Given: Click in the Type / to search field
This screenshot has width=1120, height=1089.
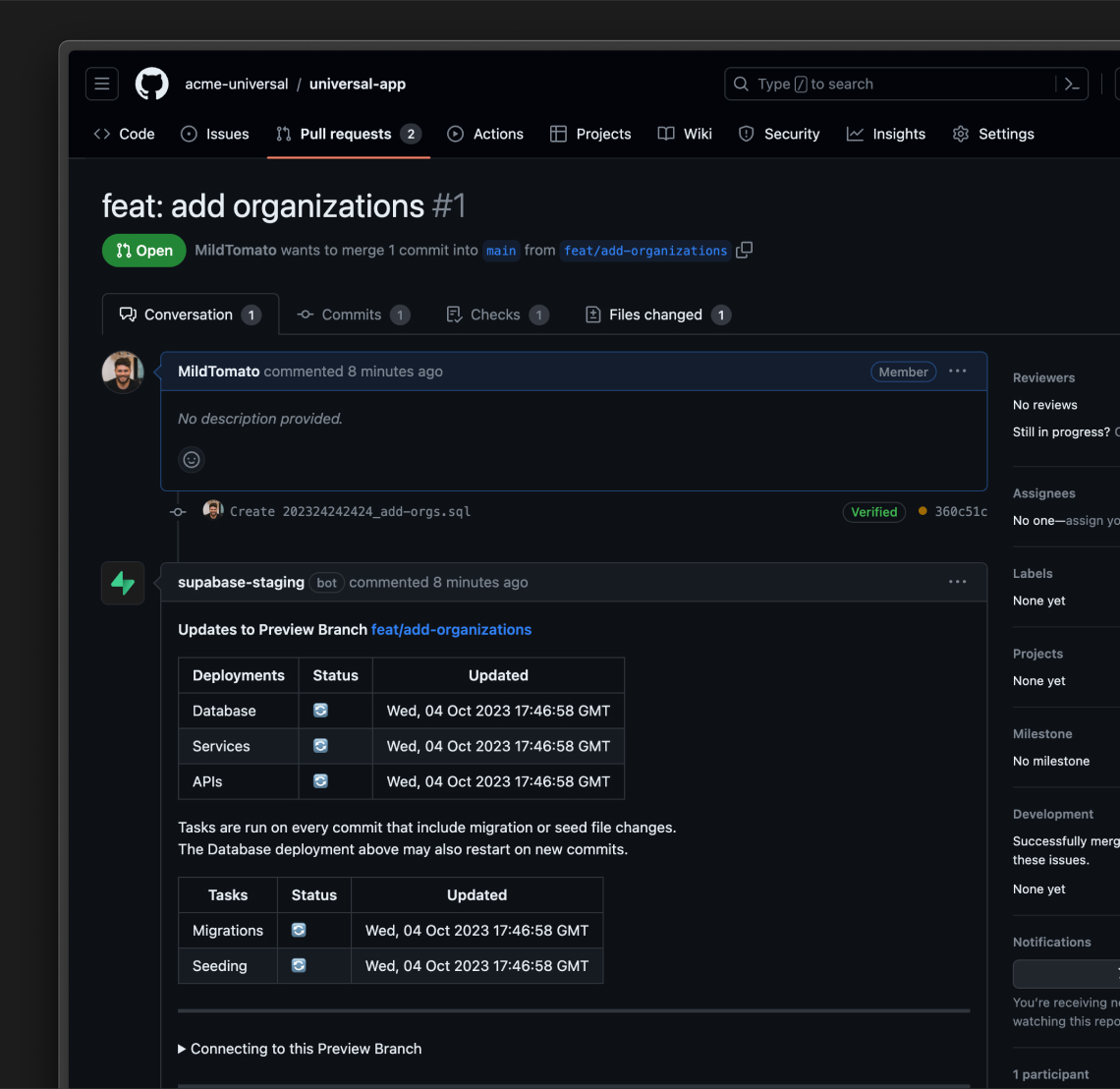Looking at the screenshot, I should tap(905, 84).
